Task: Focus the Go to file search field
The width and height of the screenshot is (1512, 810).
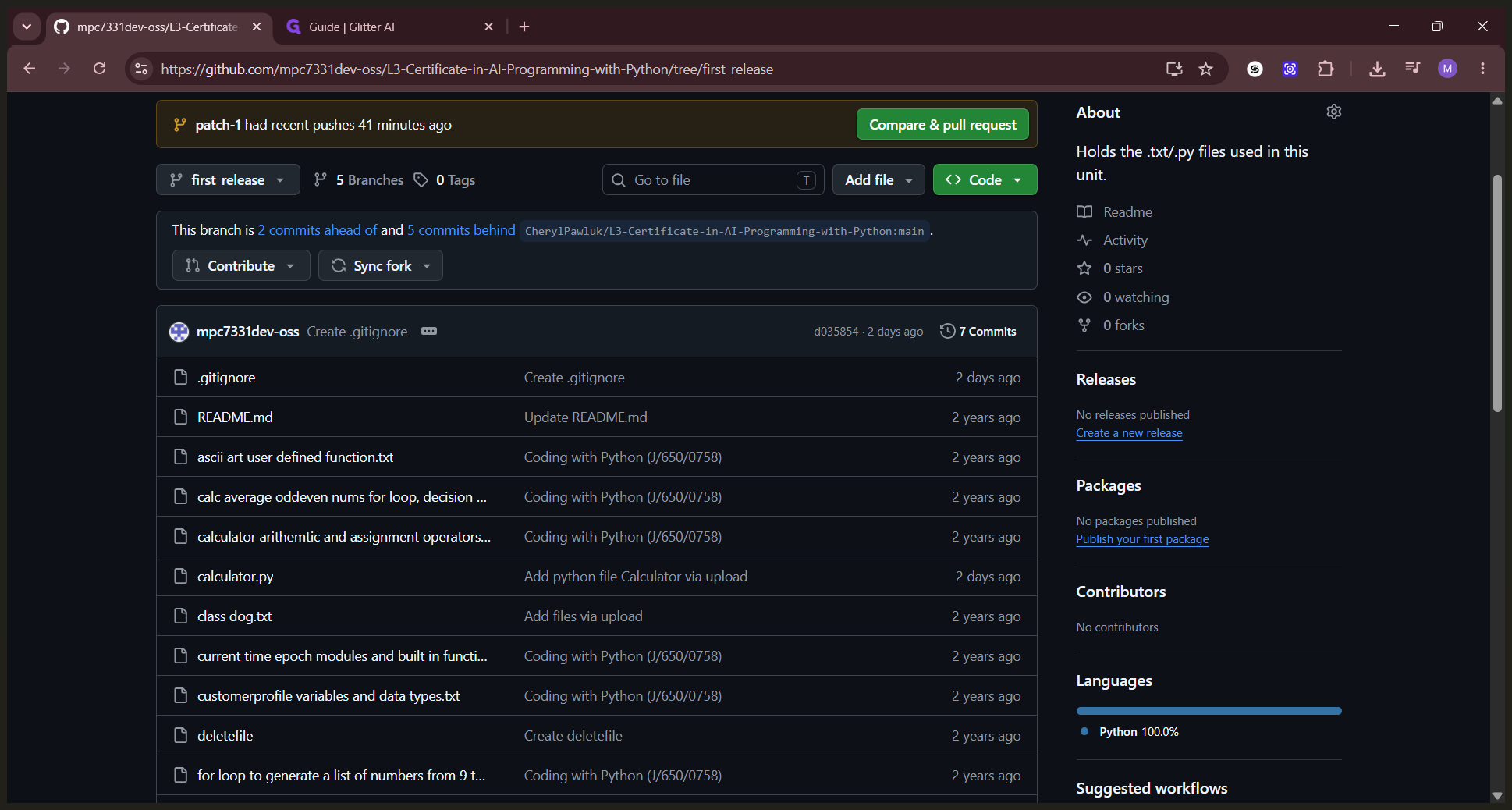Action: click(713, 179)
